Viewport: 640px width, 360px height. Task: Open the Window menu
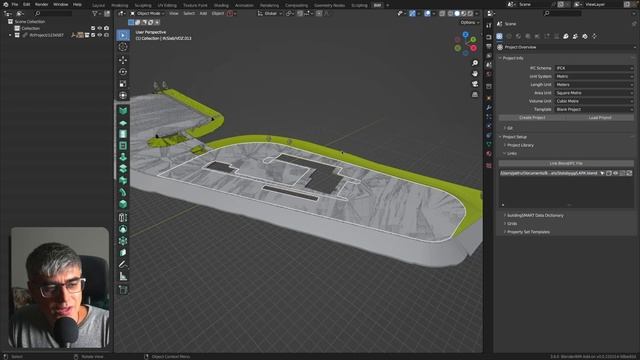click(60, 4)
